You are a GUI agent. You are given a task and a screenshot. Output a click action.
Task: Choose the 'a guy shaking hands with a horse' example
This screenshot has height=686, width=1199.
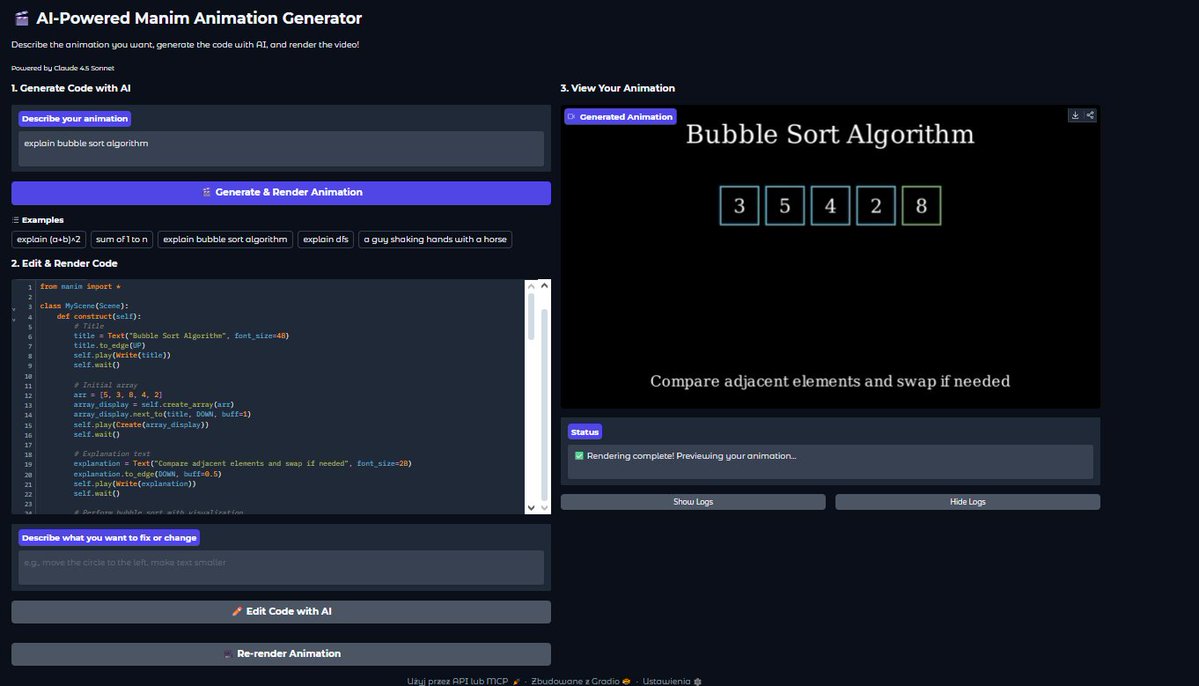click(435, 239)
